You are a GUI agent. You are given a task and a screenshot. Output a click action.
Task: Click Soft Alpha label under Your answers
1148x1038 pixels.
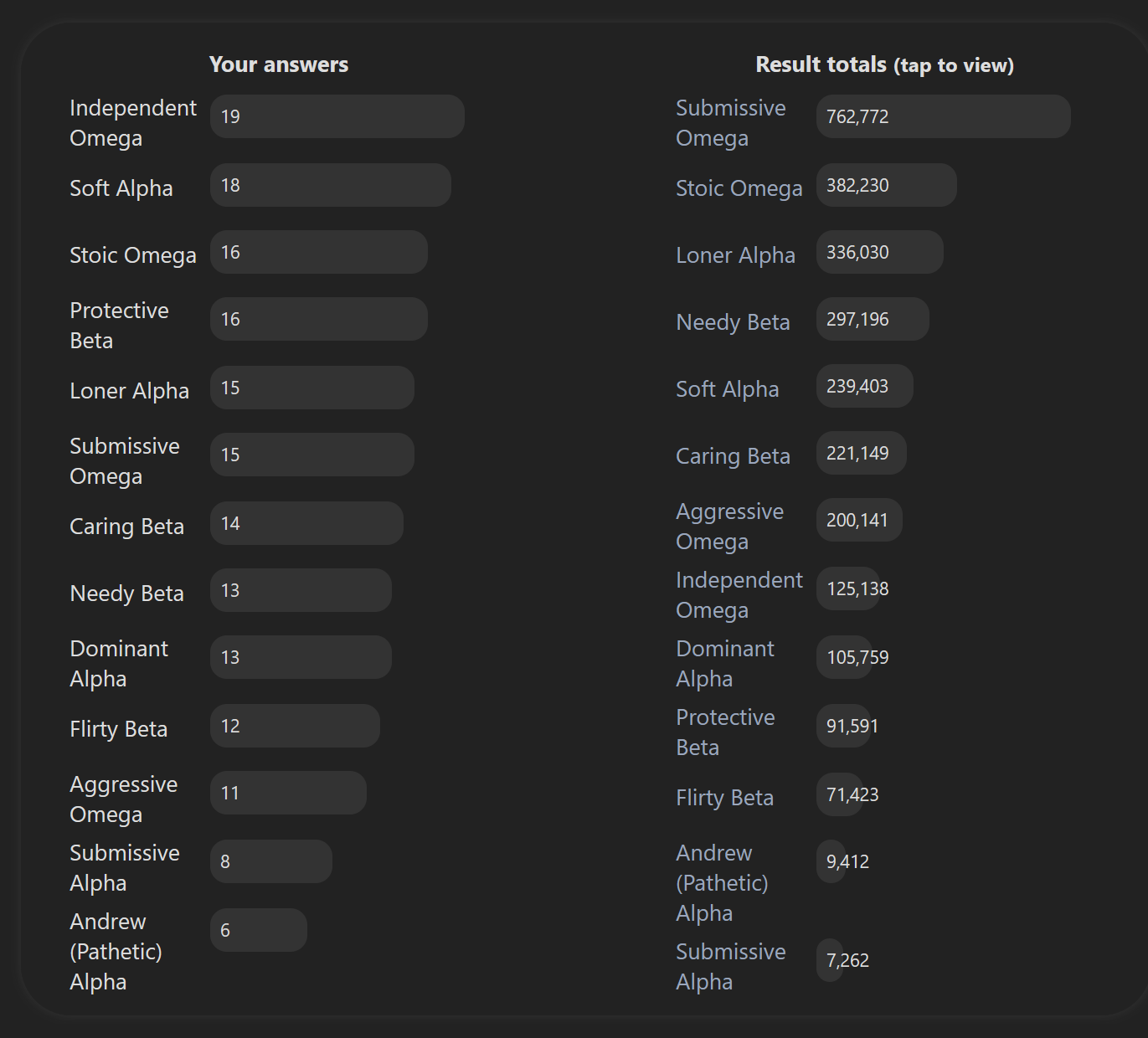coord(121,188)
